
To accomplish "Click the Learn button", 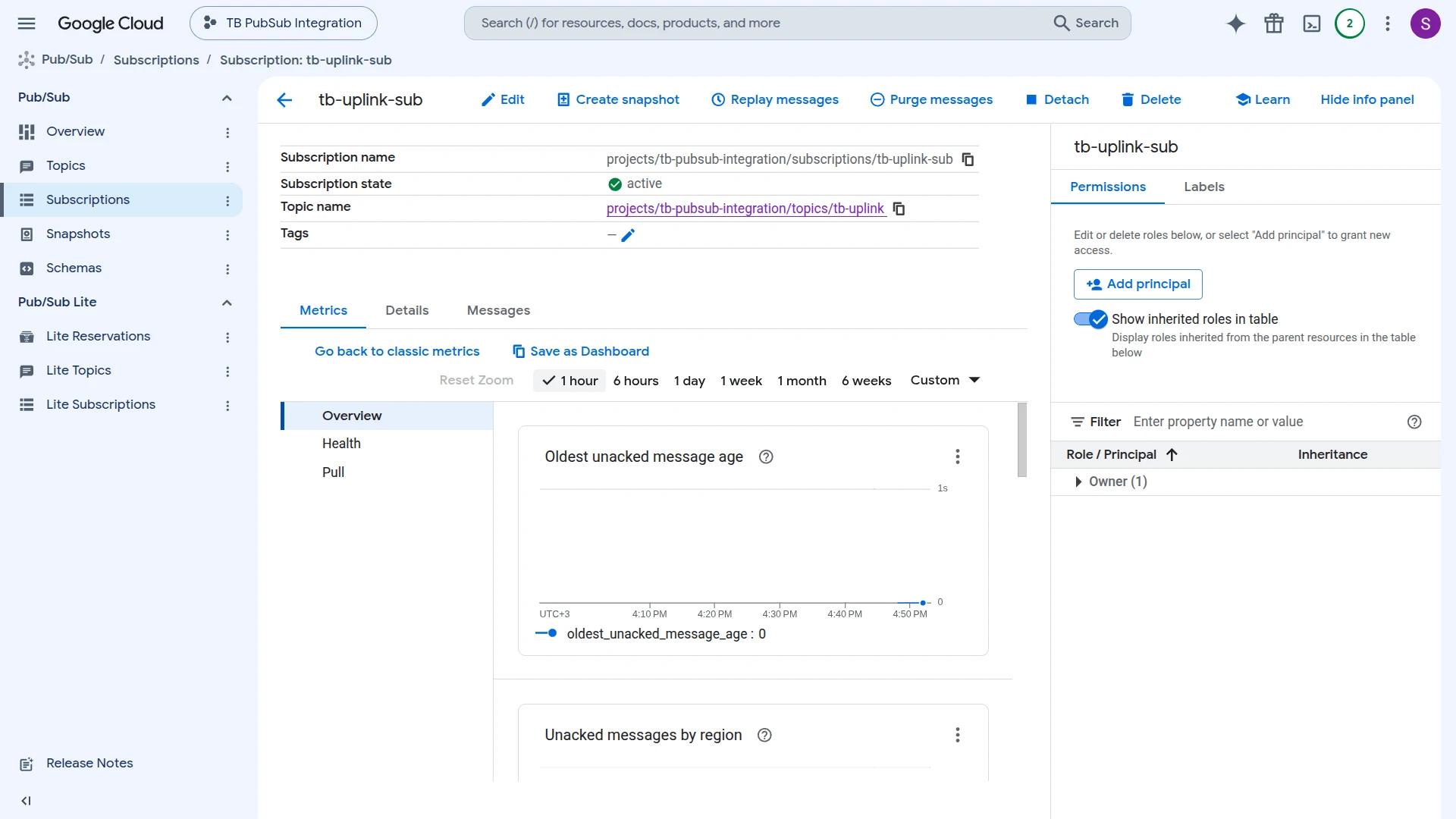I will pos(1263,100).
